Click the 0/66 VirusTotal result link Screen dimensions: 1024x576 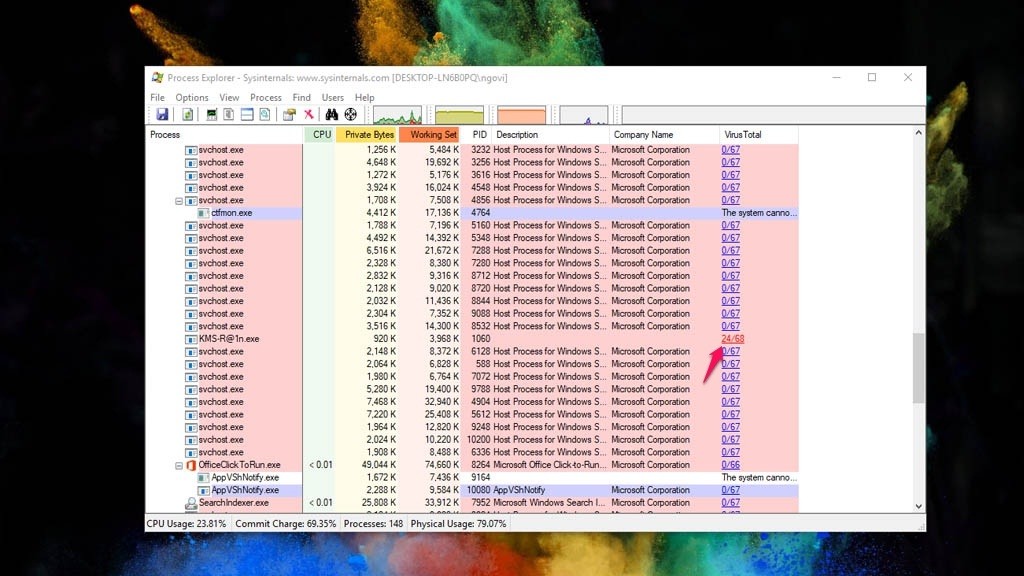coord(730,465)
